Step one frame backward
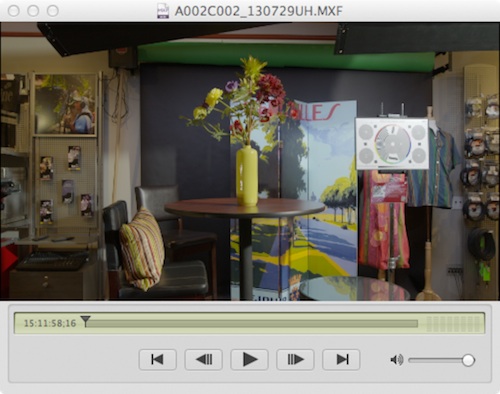The image size is (500, 394). click(x=203, y=359)
